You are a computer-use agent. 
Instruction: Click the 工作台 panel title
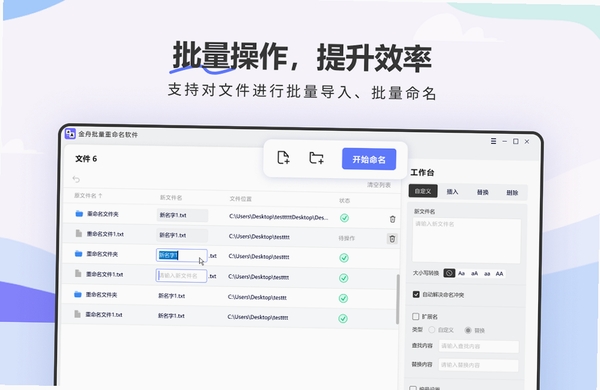pyautogui.click(x=422, y=173)
